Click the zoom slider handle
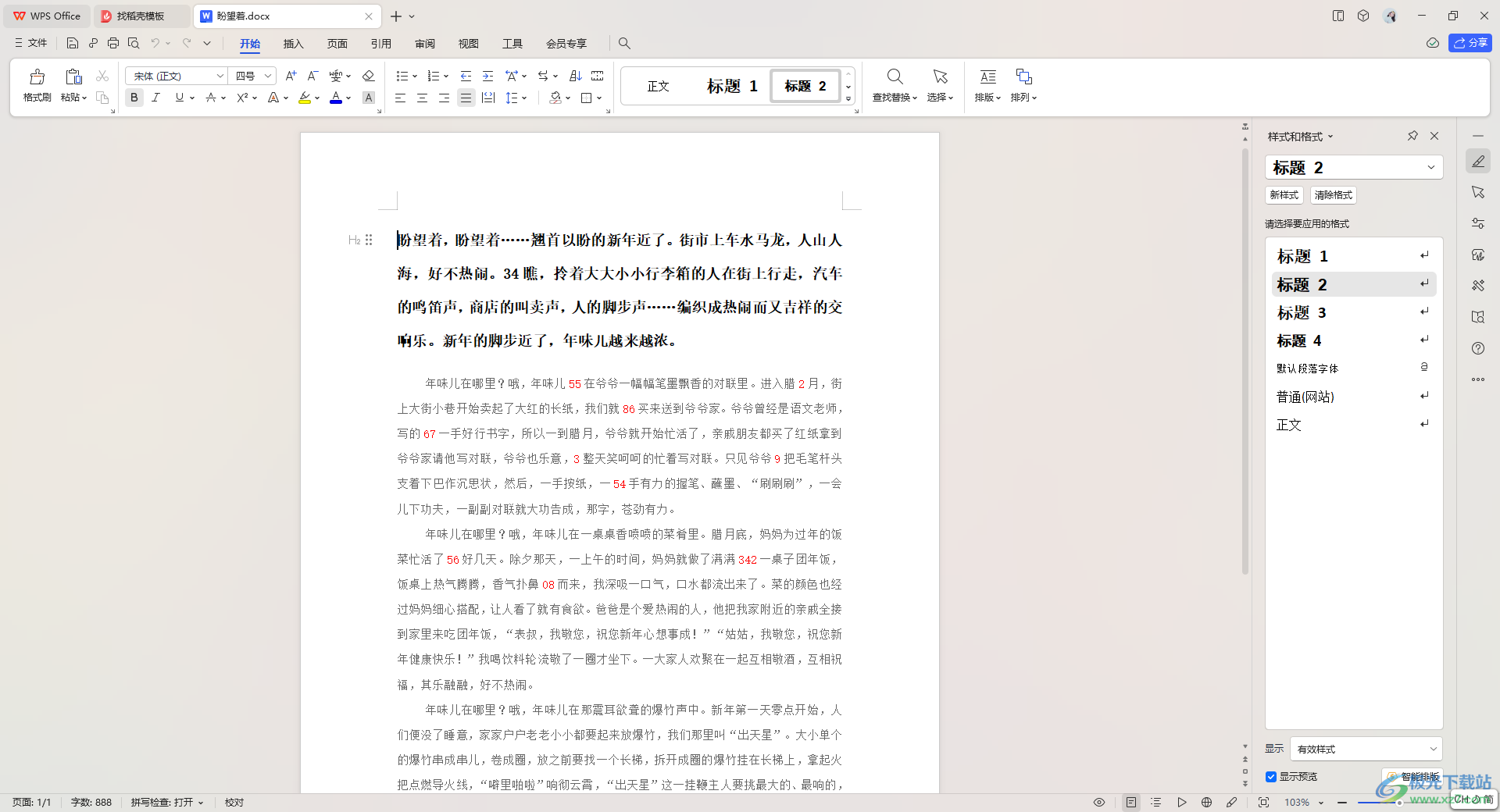 [x=1399, y=802]
